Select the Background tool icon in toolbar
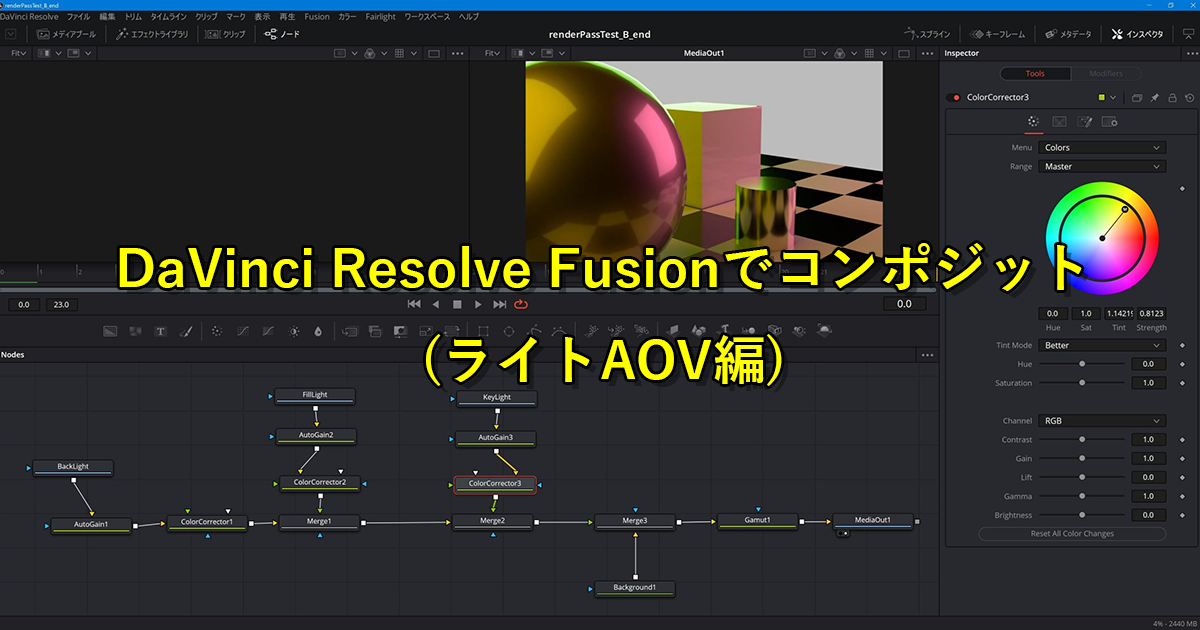 pos(109,330)
